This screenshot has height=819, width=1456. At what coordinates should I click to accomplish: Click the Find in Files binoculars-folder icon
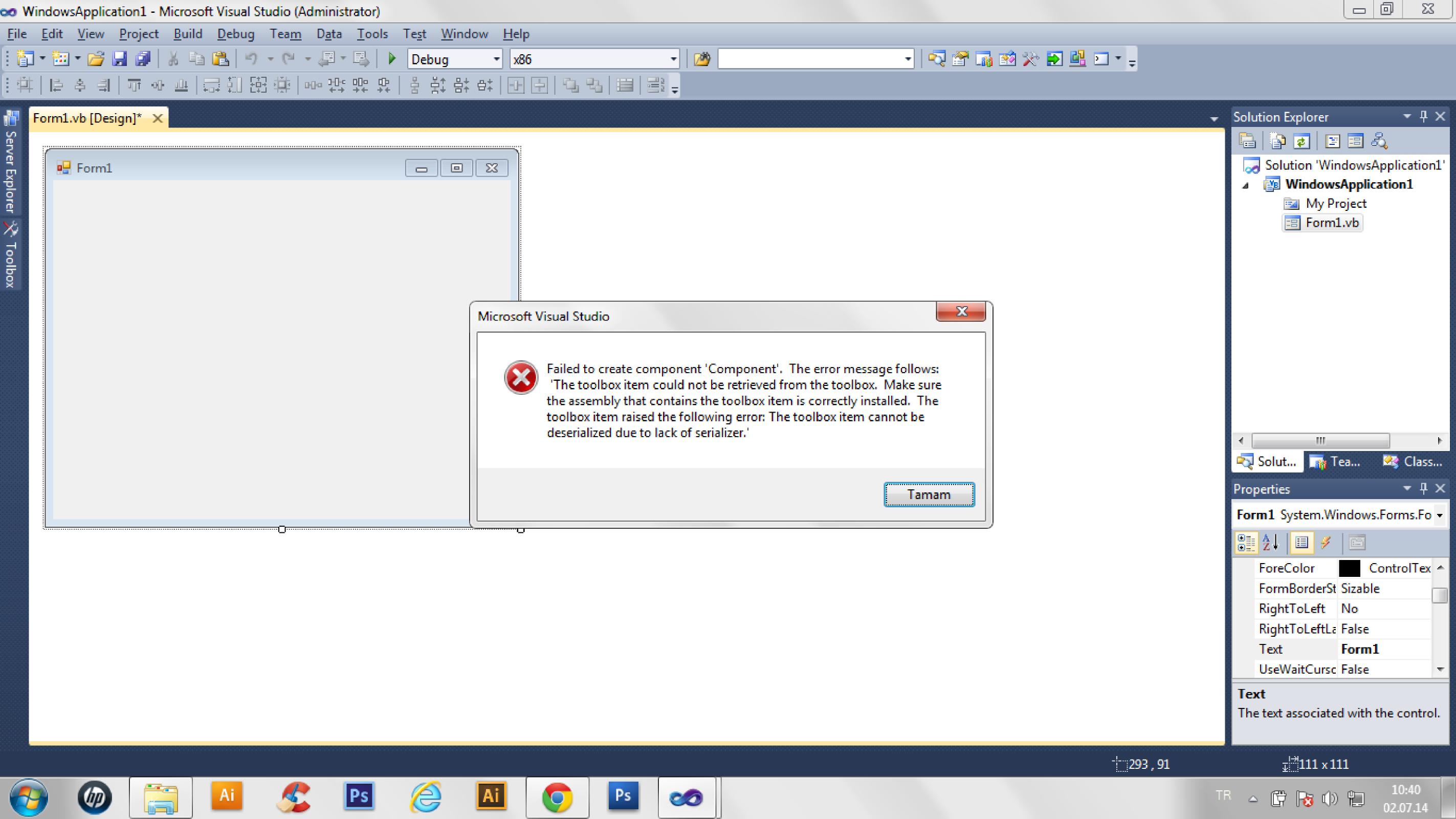701,59
